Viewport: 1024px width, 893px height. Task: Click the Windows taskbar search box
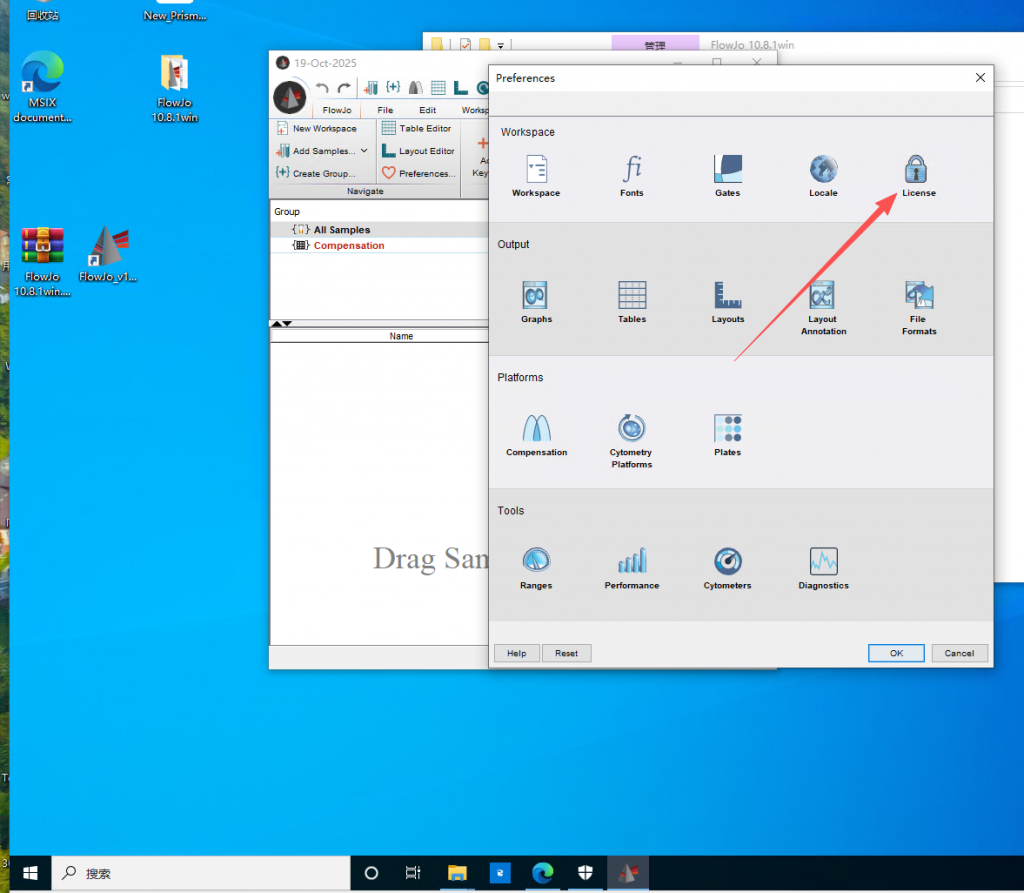pos(200,873)
